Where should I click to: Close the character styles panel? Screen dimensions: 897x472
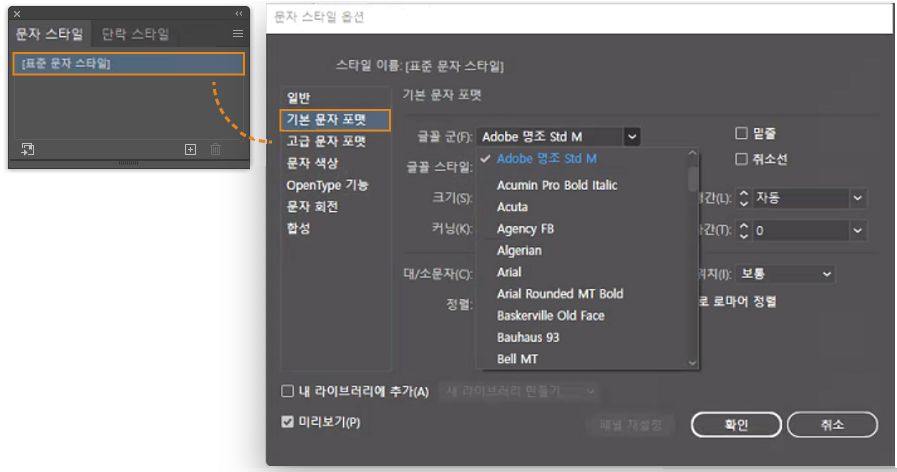tap(17, 14)
